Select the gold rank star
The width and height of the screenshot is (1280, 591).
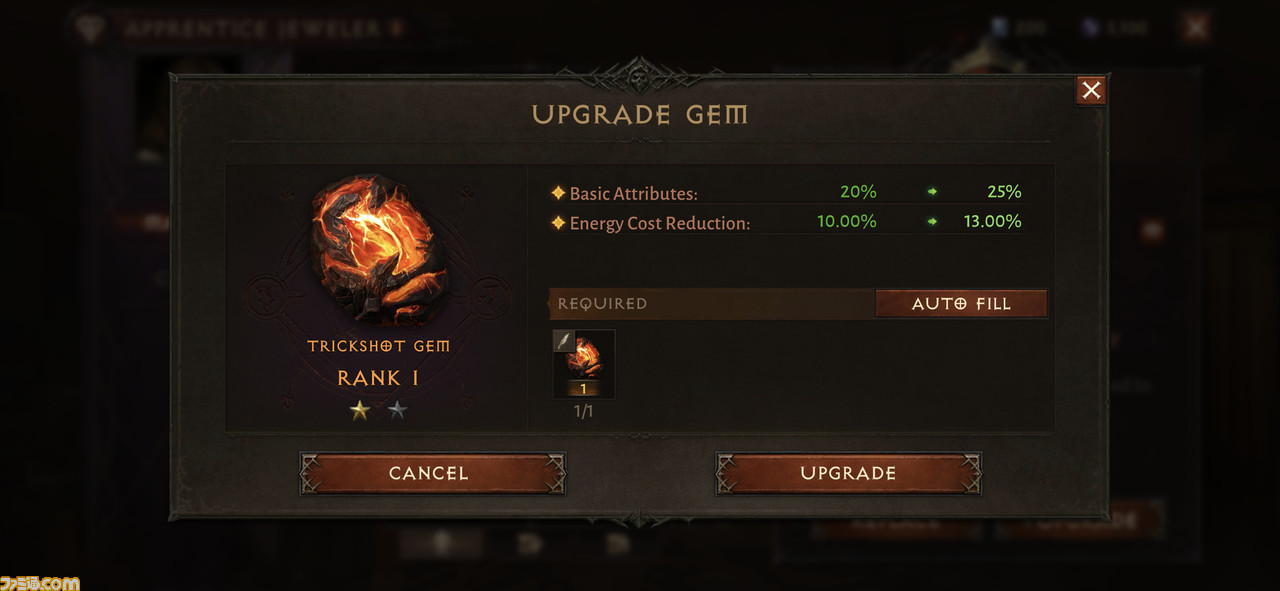(360, 410)
